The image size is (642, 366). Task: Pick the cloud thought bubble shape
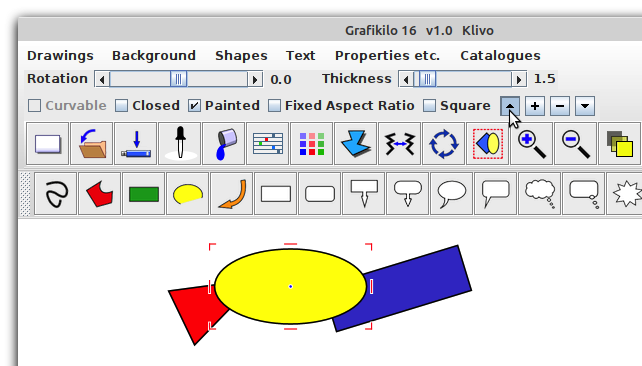pyautogui.click(x=540, y=194)
